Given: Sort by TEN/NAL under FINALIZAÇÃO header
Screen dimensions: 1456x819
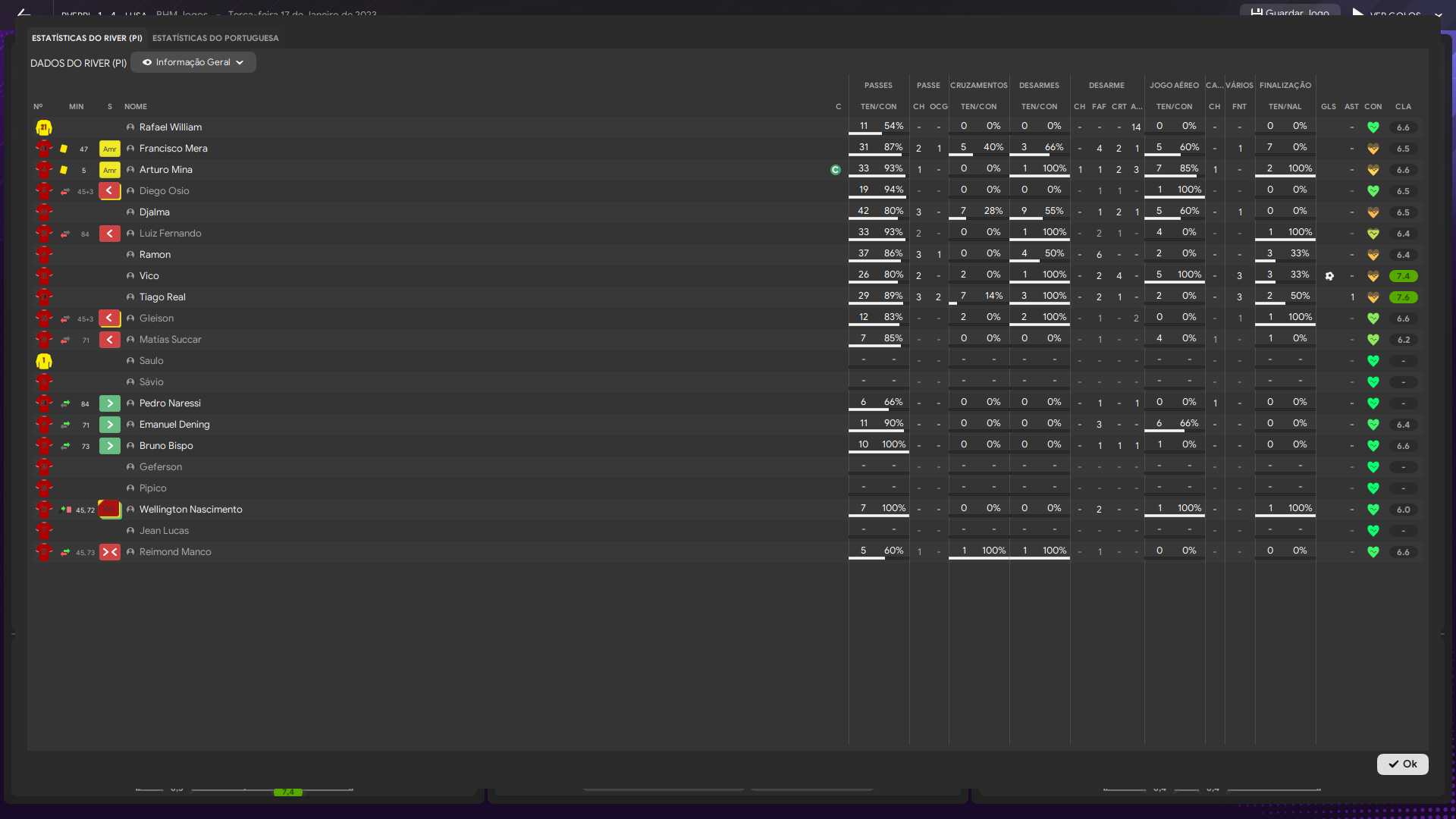Looking at the screenshot, I should [x=1285, y=107].
